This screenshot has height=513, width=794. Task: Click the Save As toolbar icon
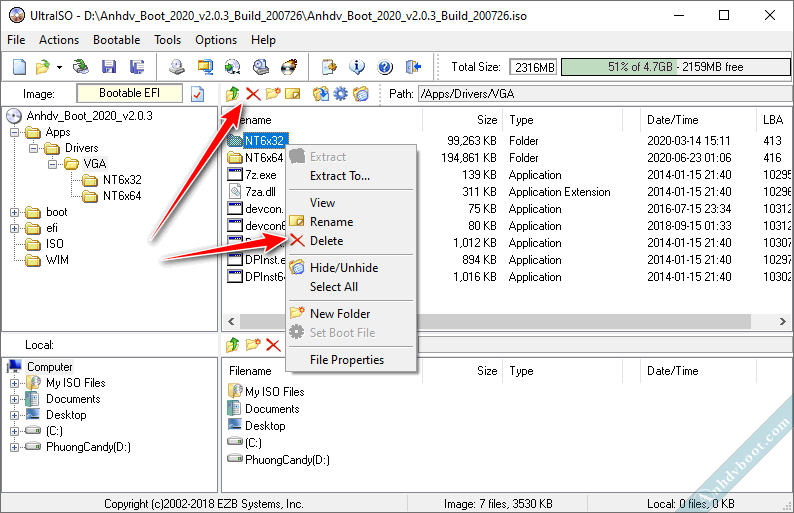pyautogui.click(x=137, y=67)
